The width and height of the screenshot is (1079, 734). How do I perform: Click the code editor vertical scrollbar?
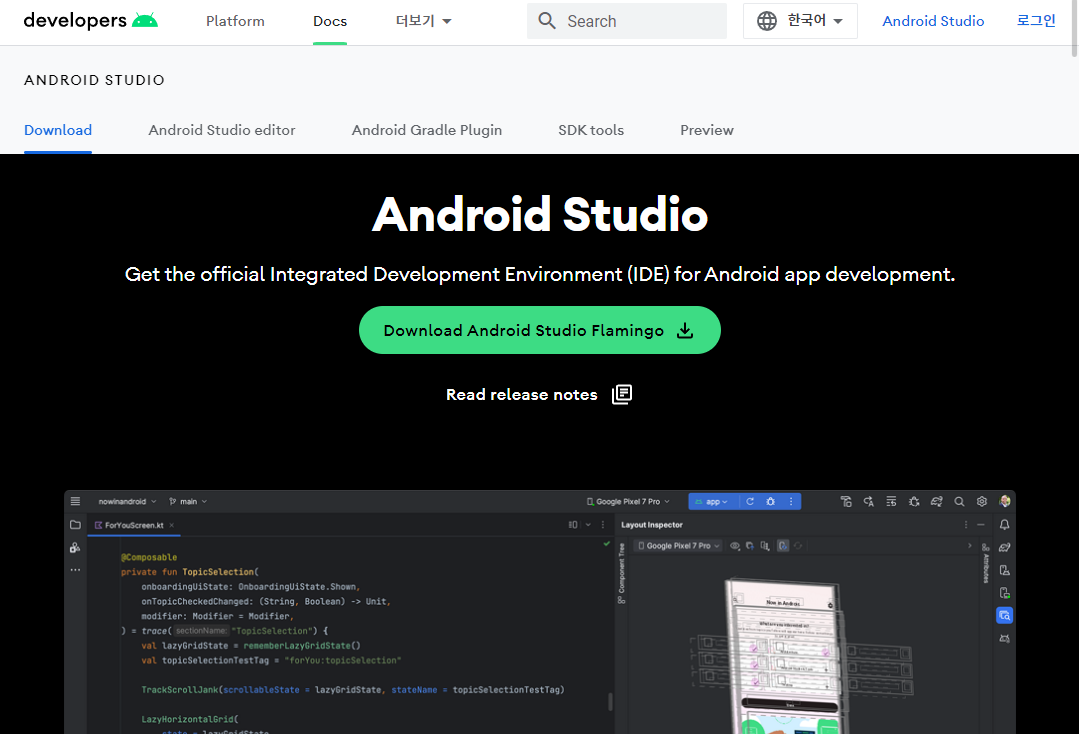[610, 701]
